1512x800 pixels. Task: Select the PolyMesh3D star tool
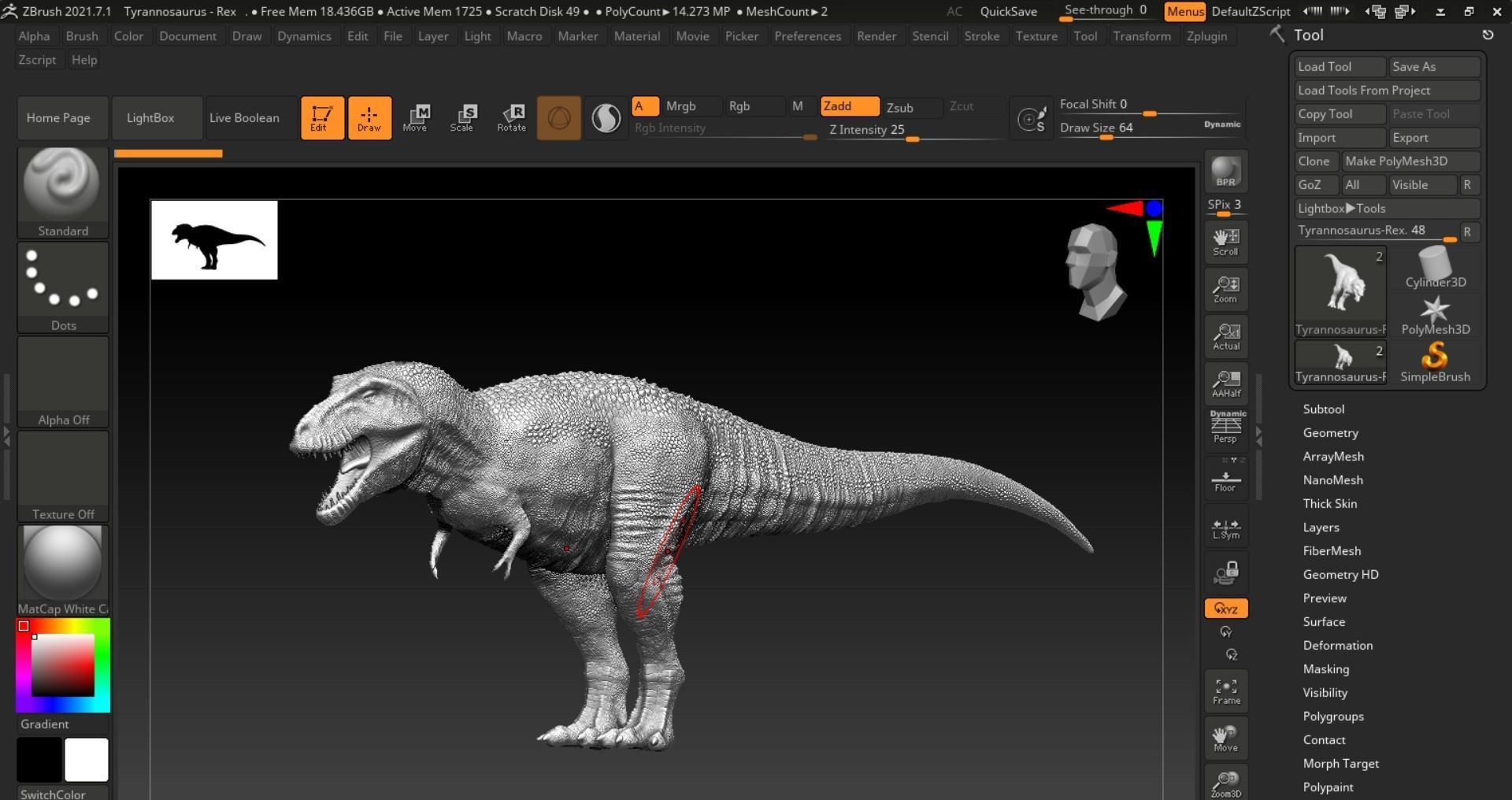(1435, 315)
